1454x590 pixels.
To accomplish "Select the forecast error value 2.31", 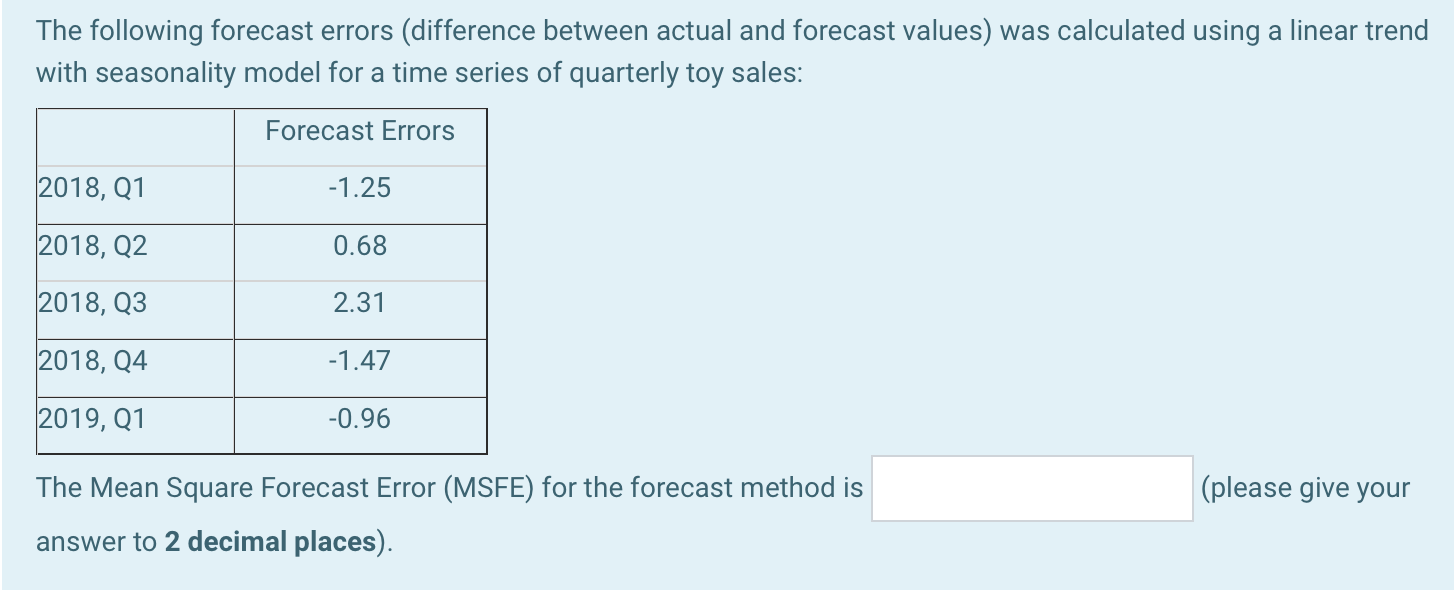I will tap(359, 304).
